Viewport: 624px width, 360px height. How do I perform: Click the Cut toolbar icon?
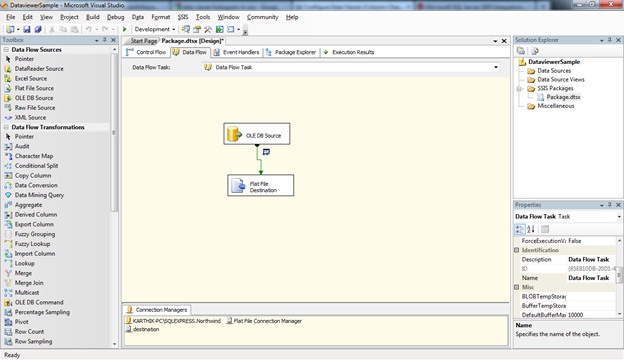pos(52,29)
